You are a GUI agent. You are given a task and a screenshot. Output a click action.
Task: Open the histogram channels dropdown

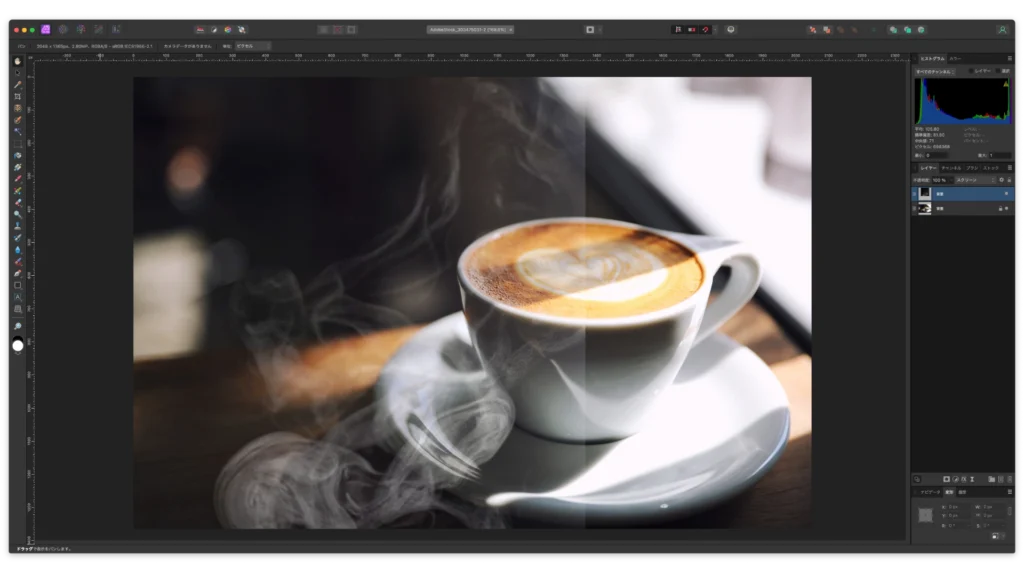(935, 72)
